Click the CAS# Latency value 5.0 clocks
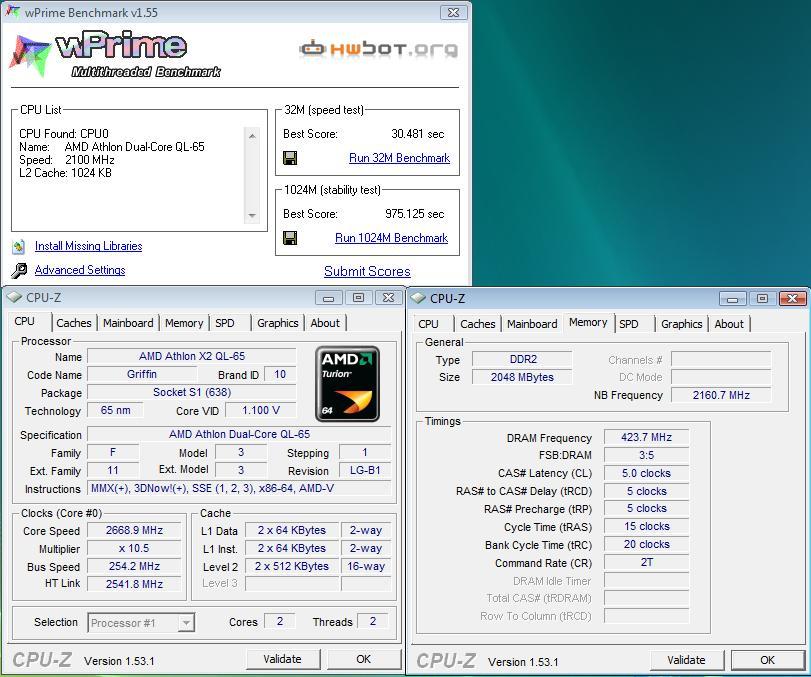The image size is (811, 677). 647,473
